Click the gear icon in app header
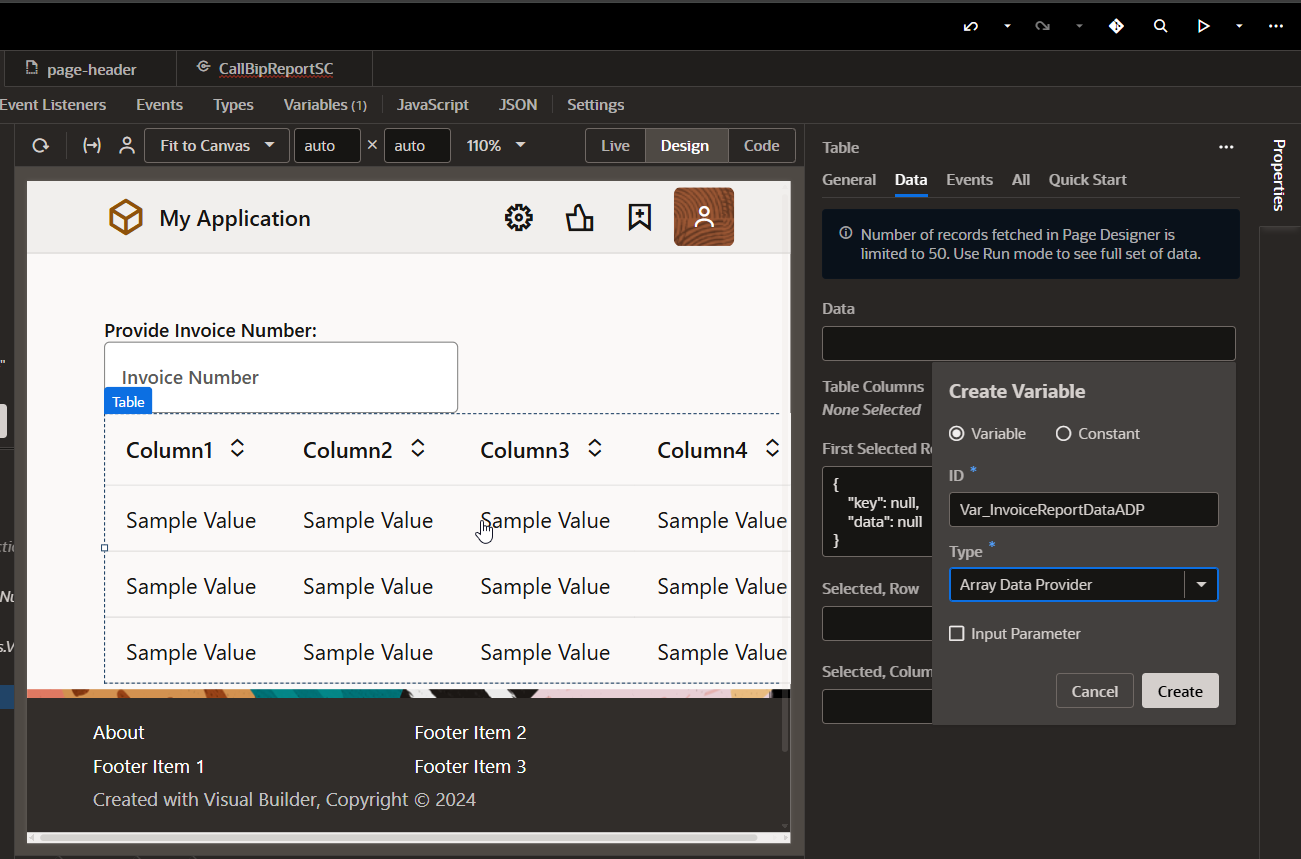 coord(518,217)
